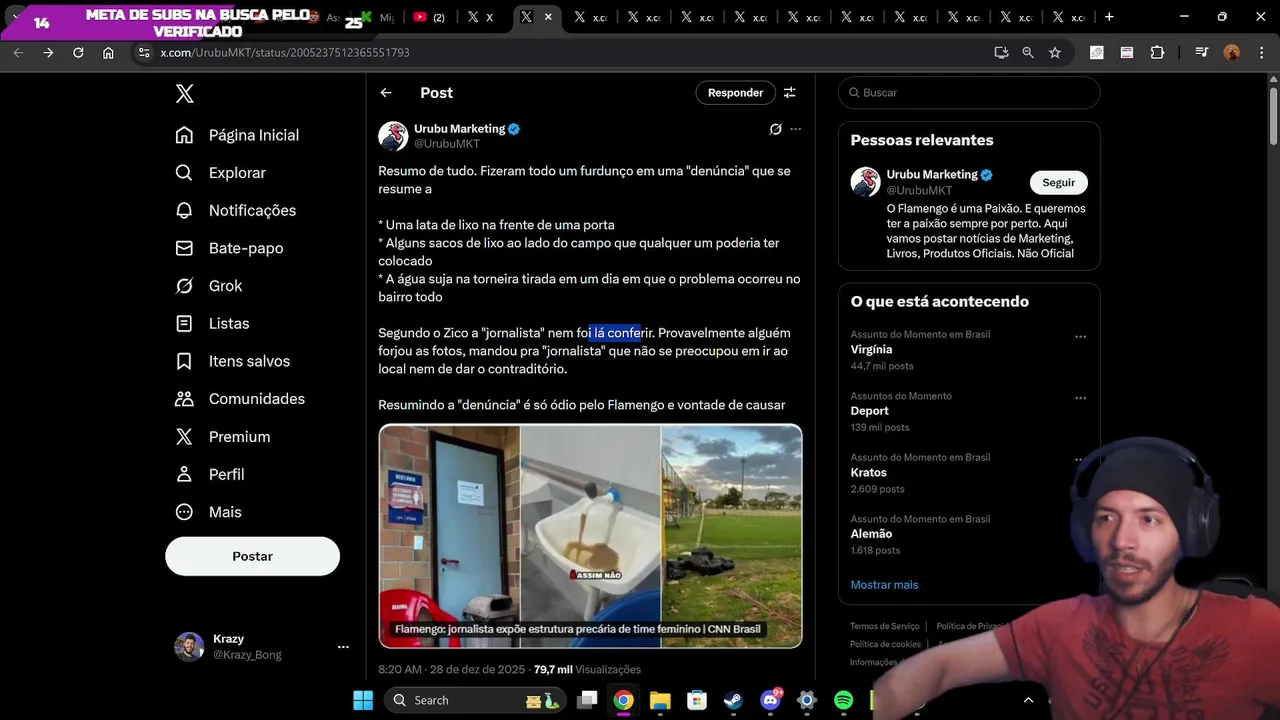1280x720 pixels.
Task: Open more options for Deport trend
Action: coord(1080,398)
